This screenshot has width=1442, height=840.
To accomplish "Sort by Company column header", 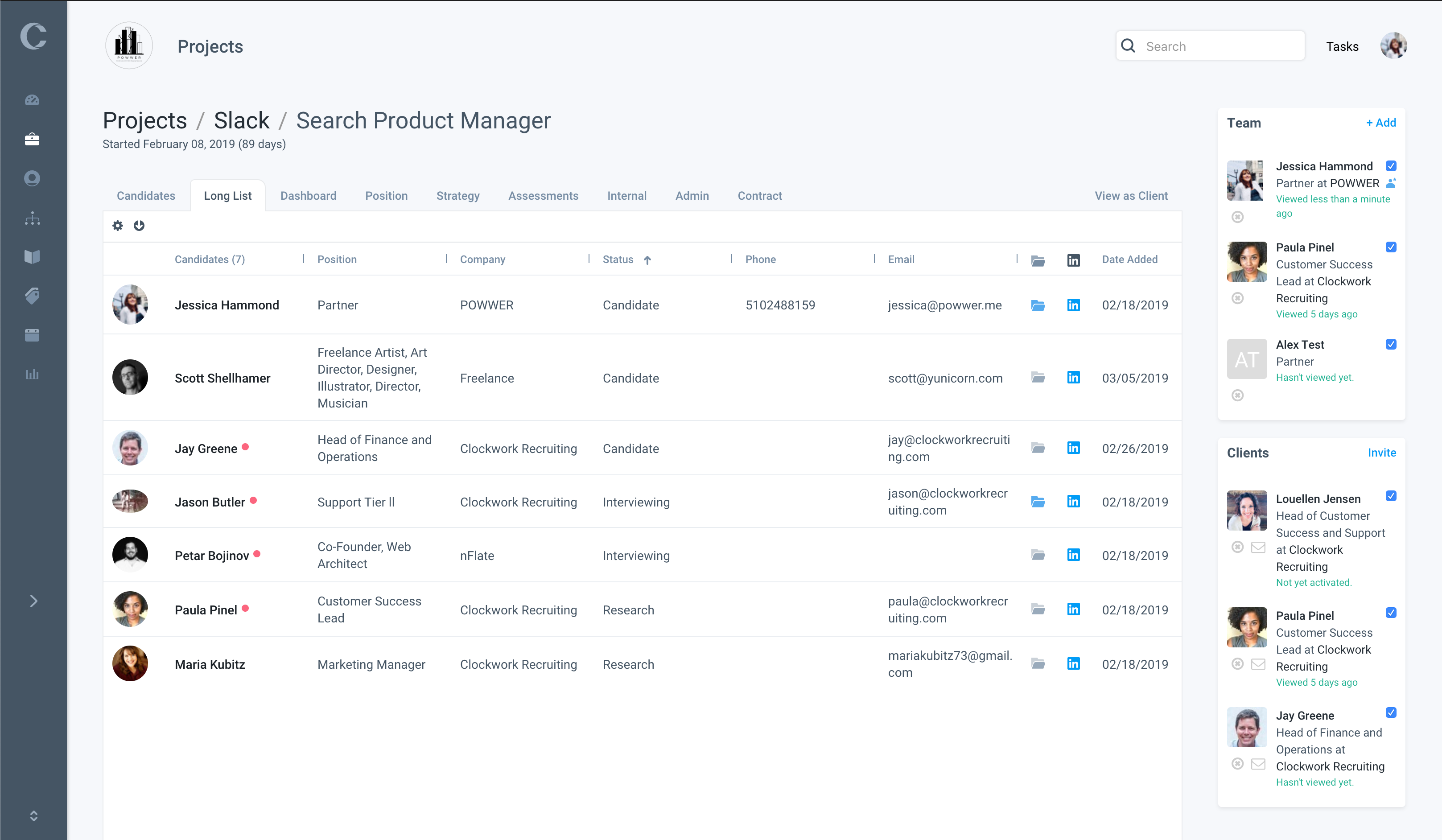I will point(482,260).
